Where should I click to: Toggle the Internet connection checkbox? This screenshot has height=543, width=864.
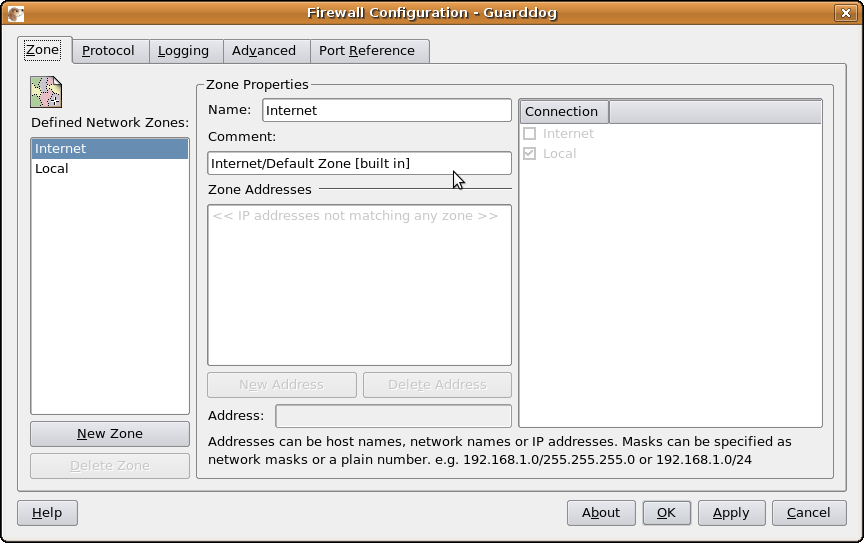click(x=530, y=133)
